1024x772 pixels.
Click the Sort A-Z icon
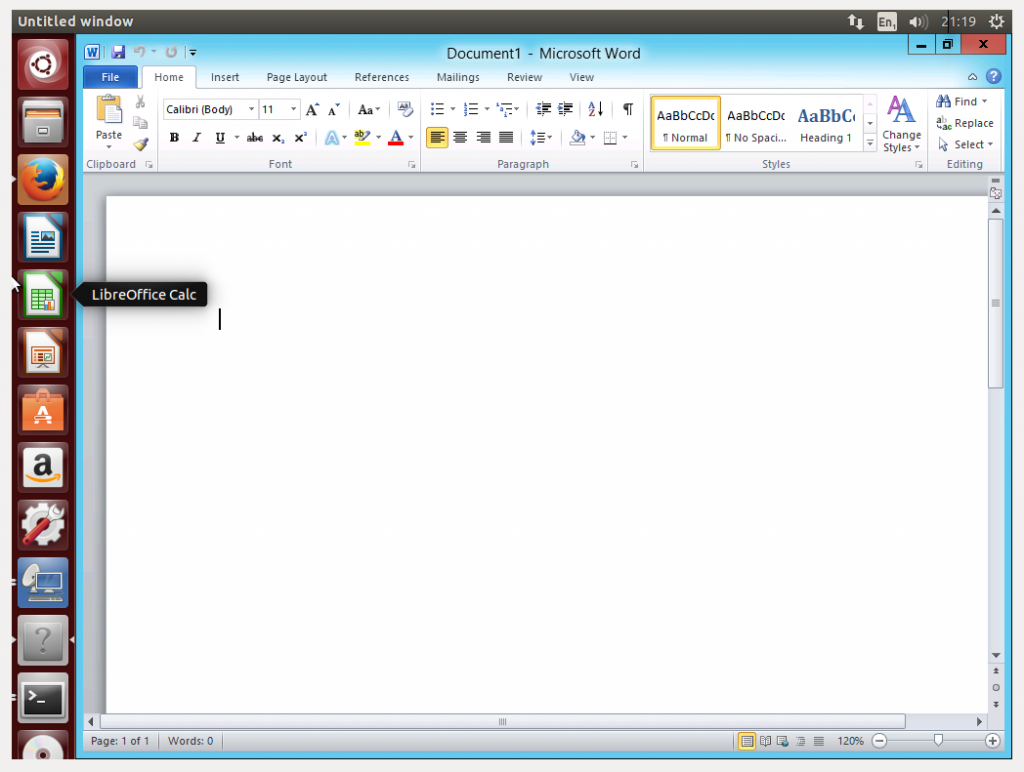pos(595,109)
